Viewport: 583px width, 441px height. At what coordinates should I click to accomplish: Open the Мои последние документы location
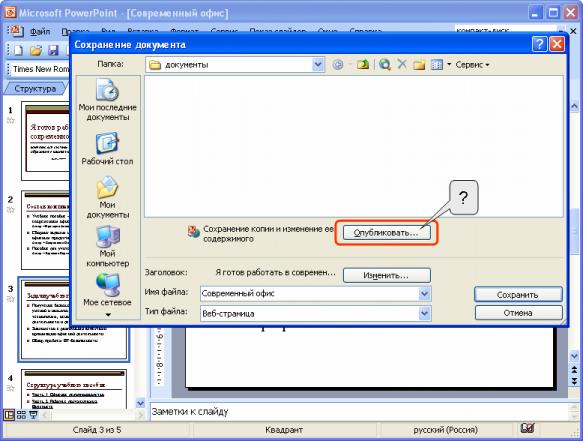[x=107, y=100]
